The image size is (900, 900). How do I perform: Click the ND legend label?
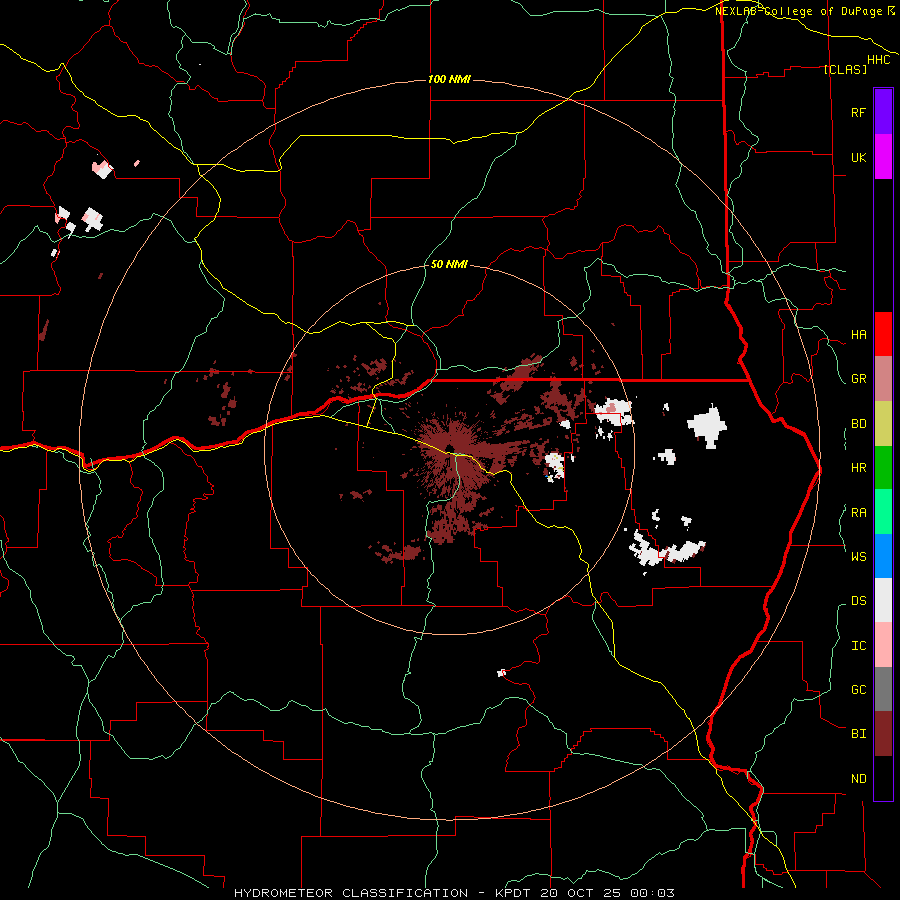858,779
